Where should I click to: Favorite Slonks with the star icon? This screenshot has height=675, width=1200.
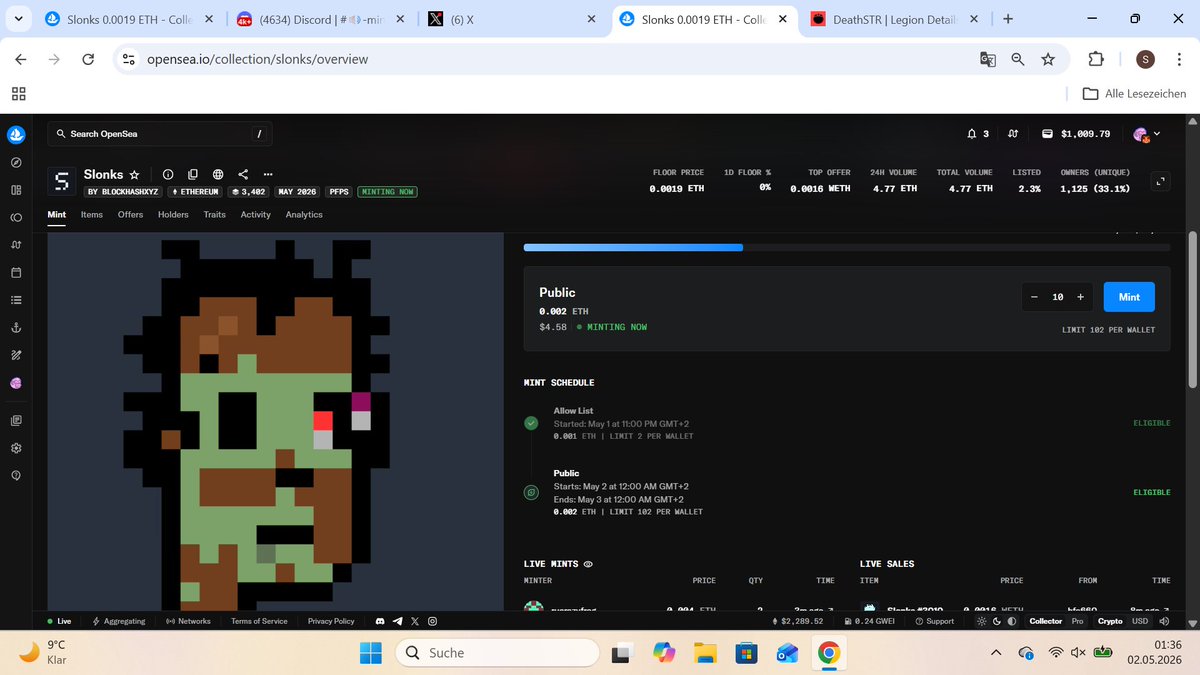tap(134, 174)
